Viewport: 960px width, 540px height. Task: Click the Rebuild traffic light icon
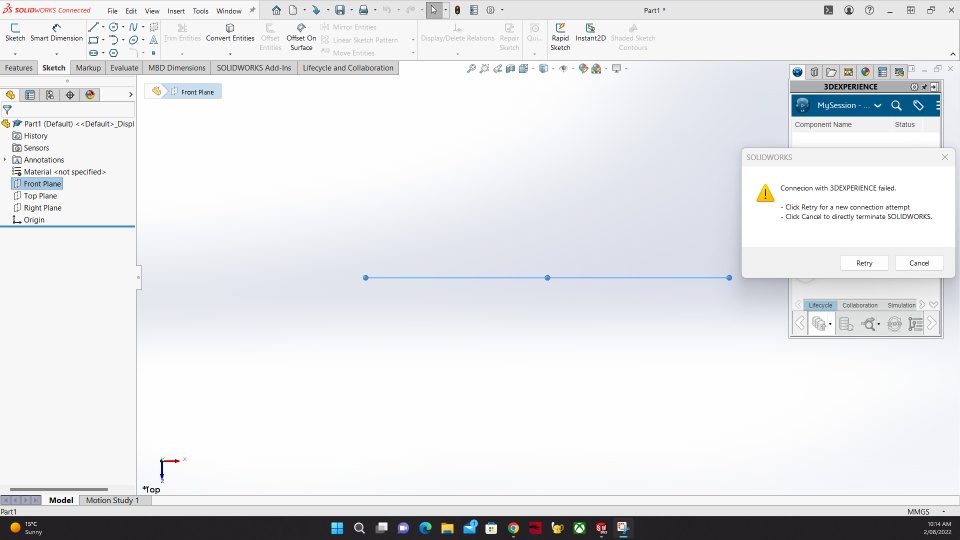tap(457, 10)
